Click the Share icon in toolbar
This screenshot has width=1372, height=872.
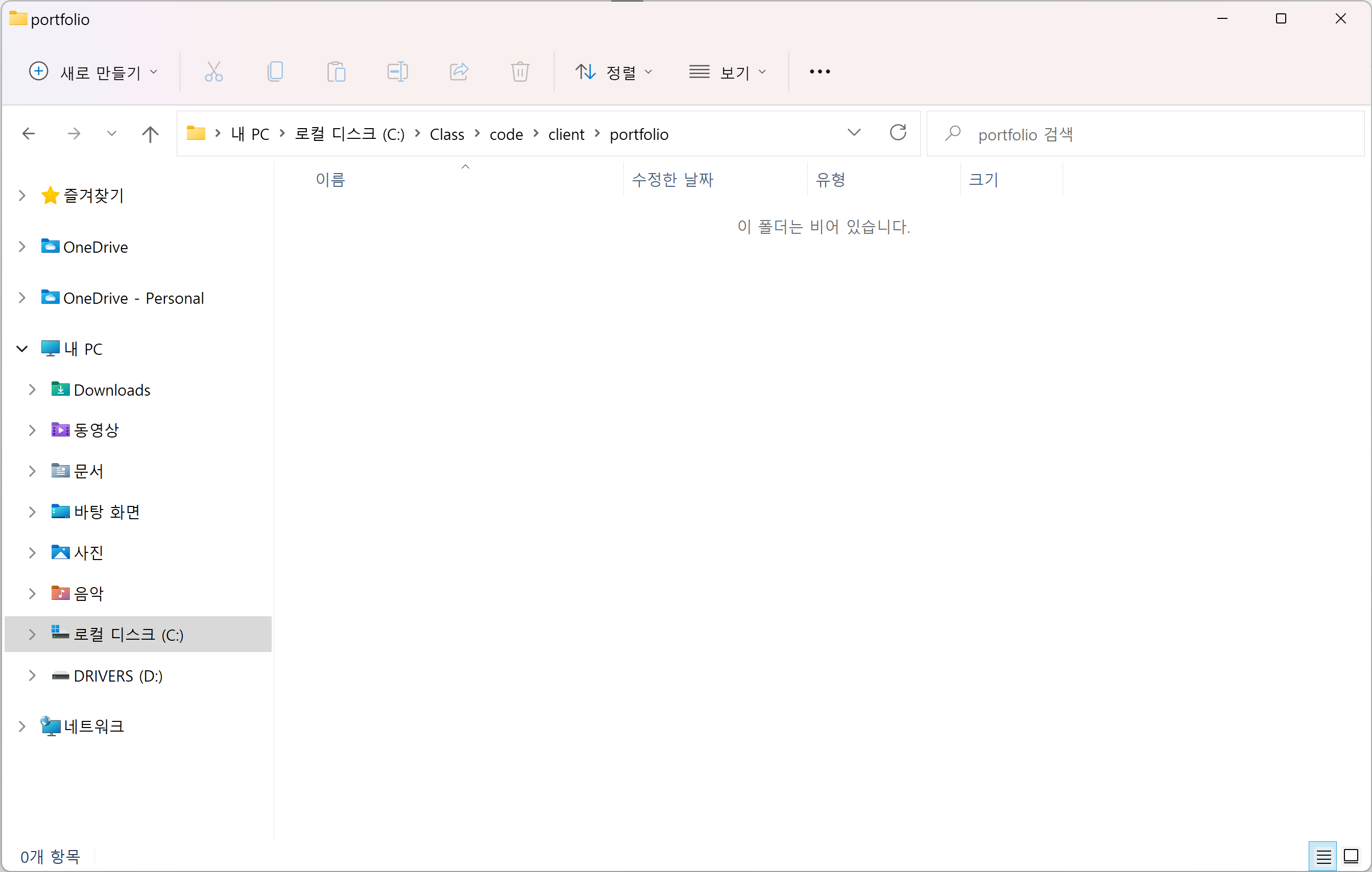tap(459, 72)
